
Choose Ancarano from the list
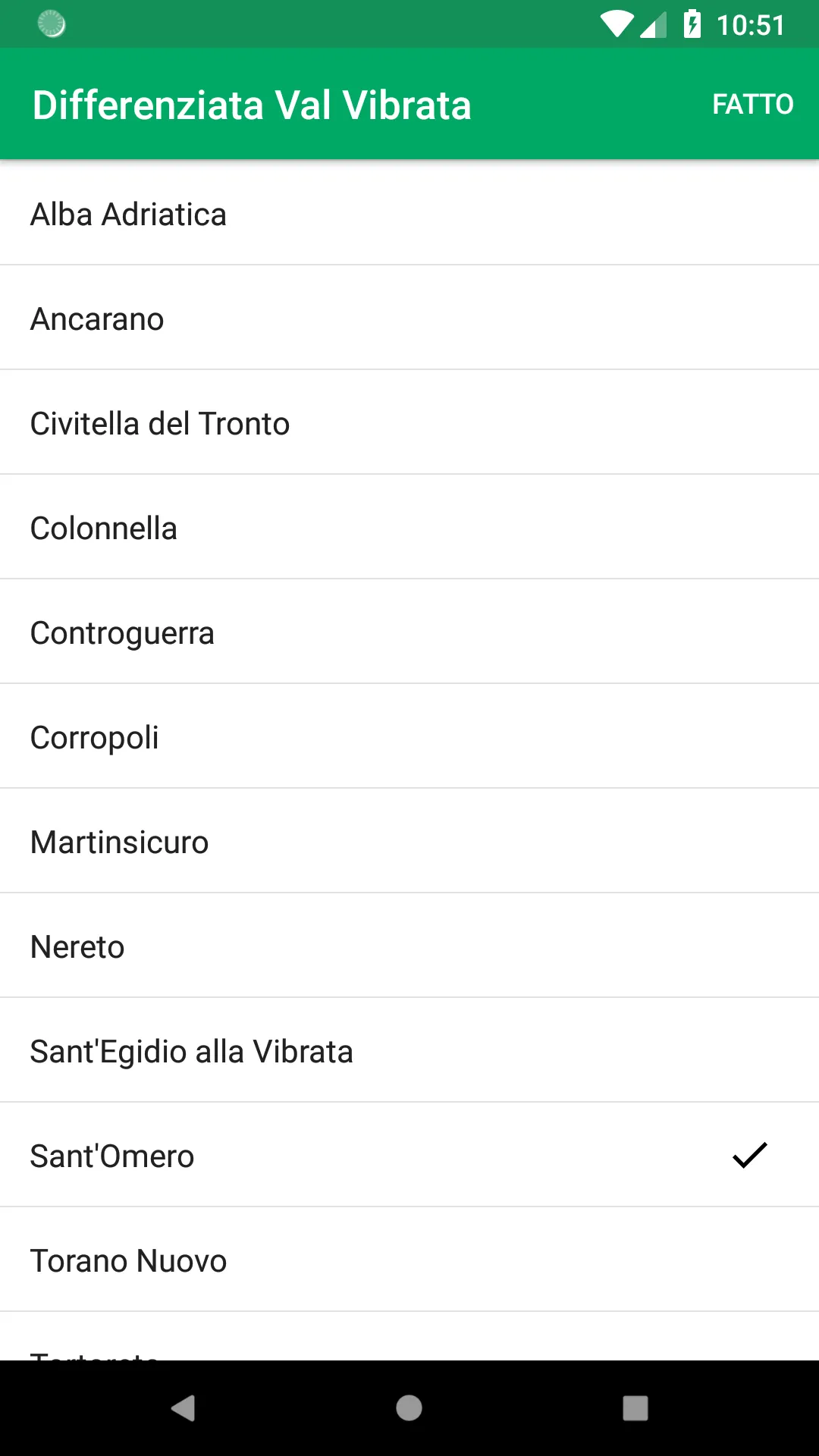click(x=409, y=318)
